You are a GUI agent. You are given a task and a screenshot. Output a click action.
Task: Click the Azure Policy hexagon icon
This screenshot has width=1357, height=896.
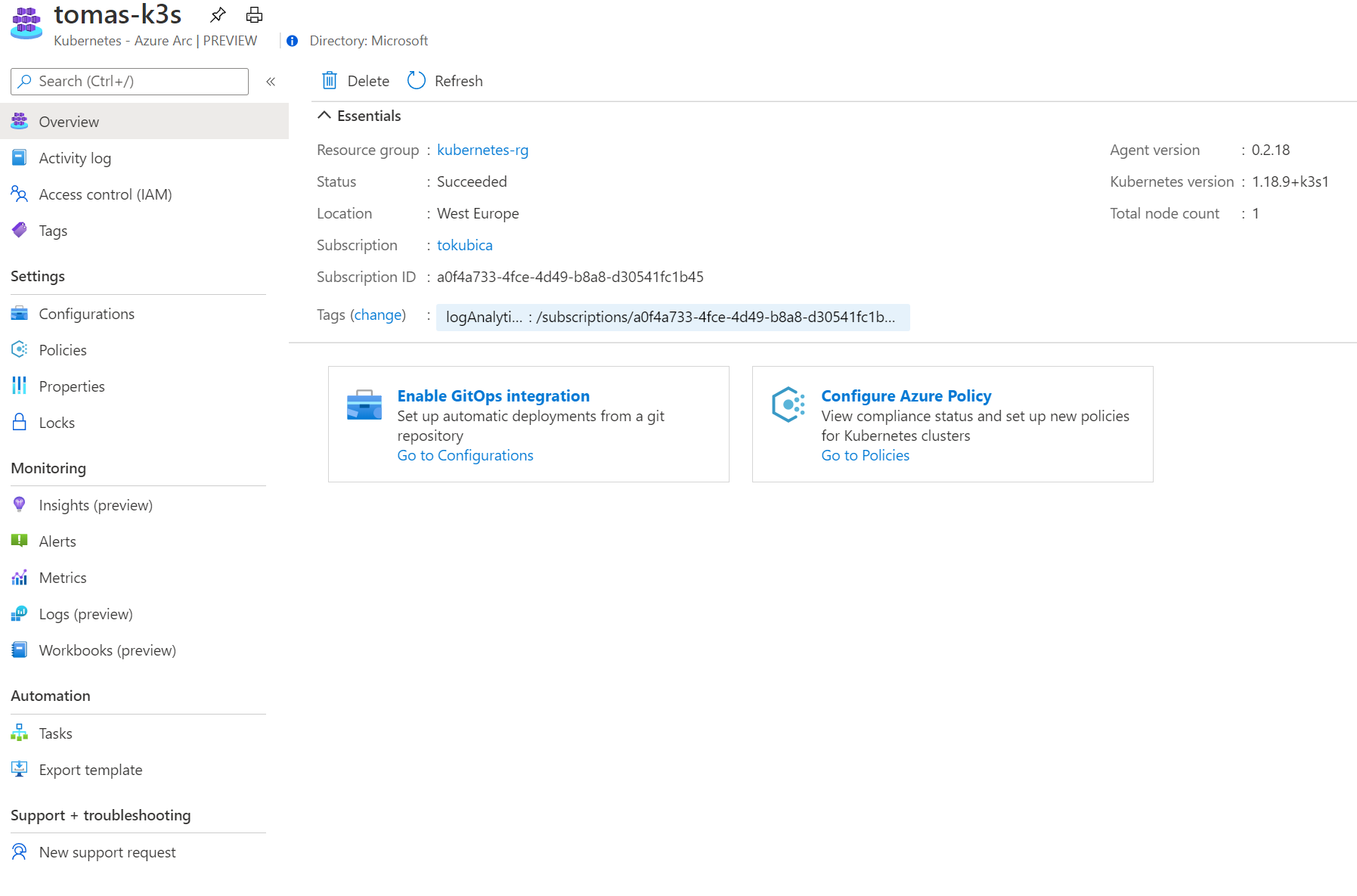788,405
